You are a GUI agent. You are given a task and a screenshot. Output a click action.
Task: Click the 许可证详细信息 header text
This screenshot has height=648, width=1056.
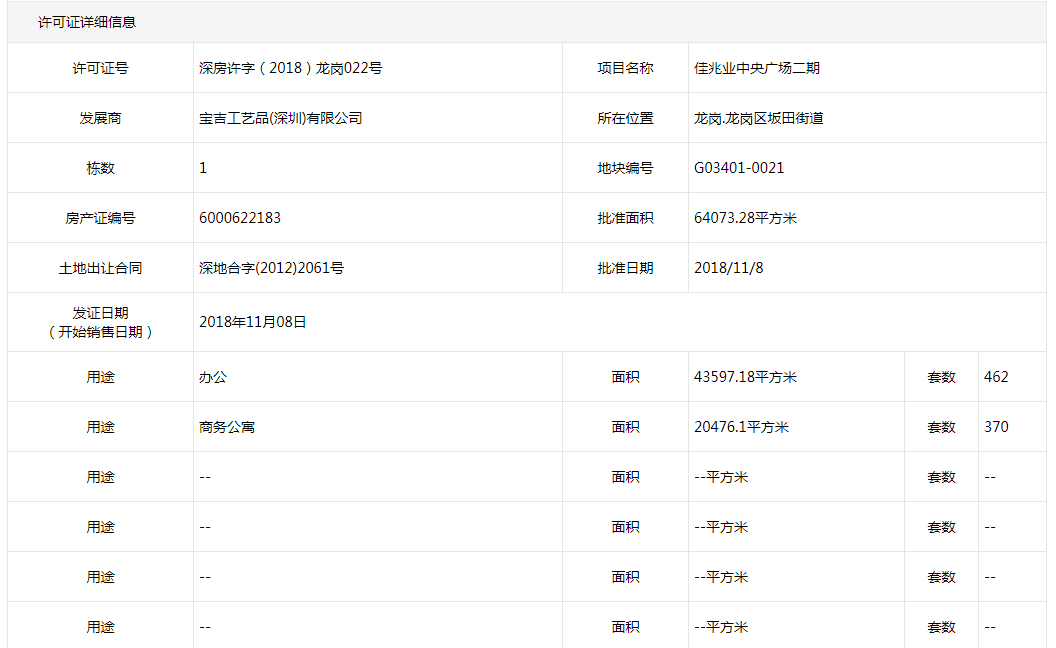tap(87, 22)
